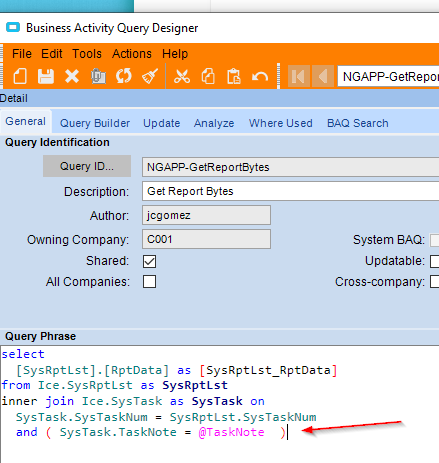
Task: Cut selection with the scissors icon
Action: (182, 76)
